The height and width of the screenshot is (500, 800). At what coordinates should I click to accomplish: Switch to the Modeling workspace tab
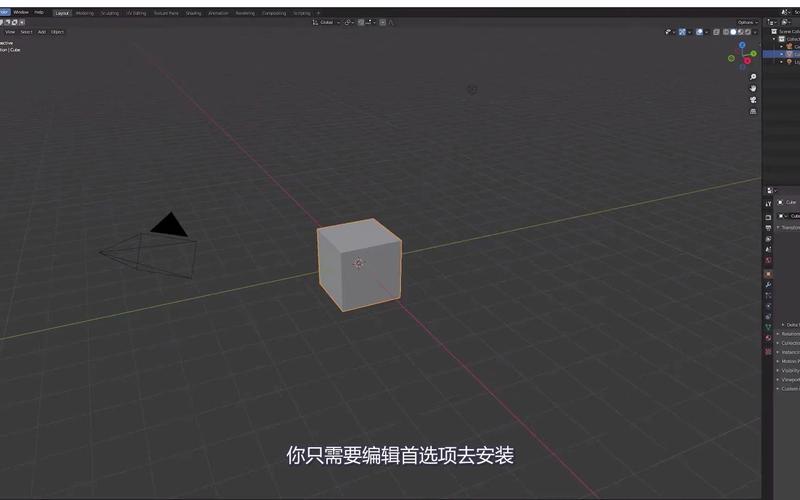pyautogui.click(x=85, y=13)
